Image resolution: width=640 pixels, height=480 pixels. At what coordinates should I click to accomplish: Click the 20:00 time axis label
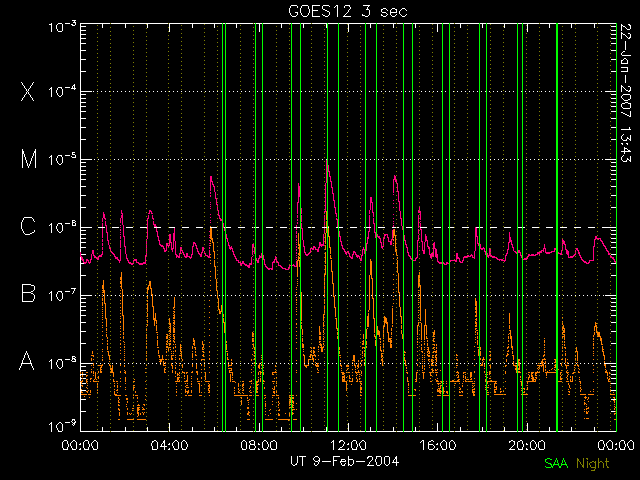point(527,445)
